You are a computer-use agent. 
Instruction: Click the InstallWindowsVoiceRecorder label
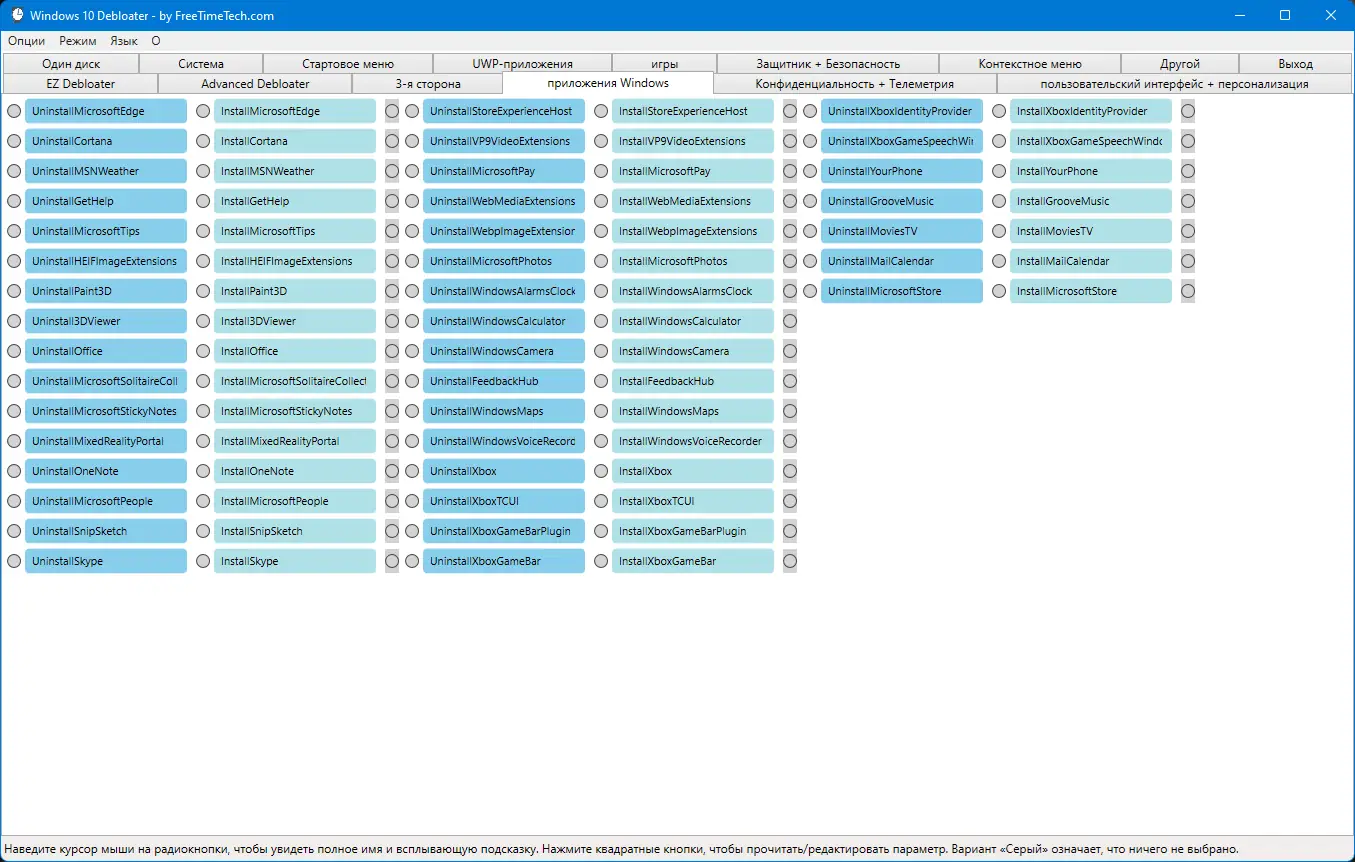(693, 441)
